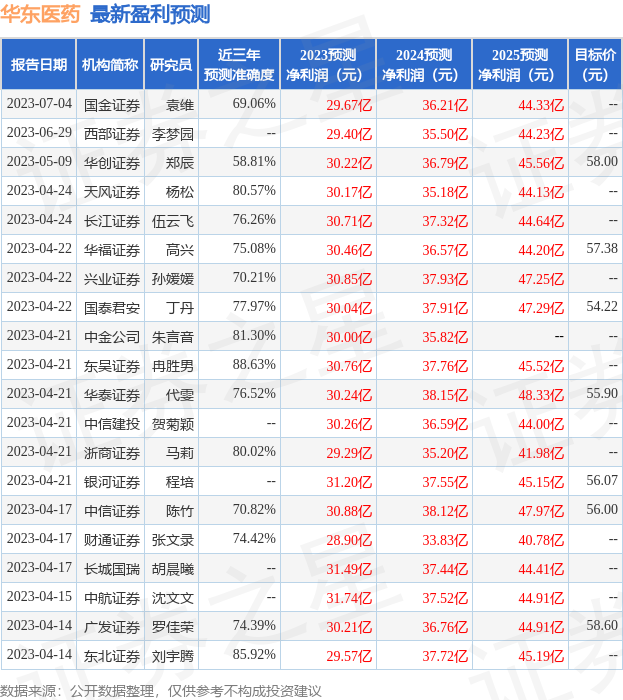The width and height of the screenshot is (623, 700).
Task: Click analyst name 贺菊颖
Action: 173,424
